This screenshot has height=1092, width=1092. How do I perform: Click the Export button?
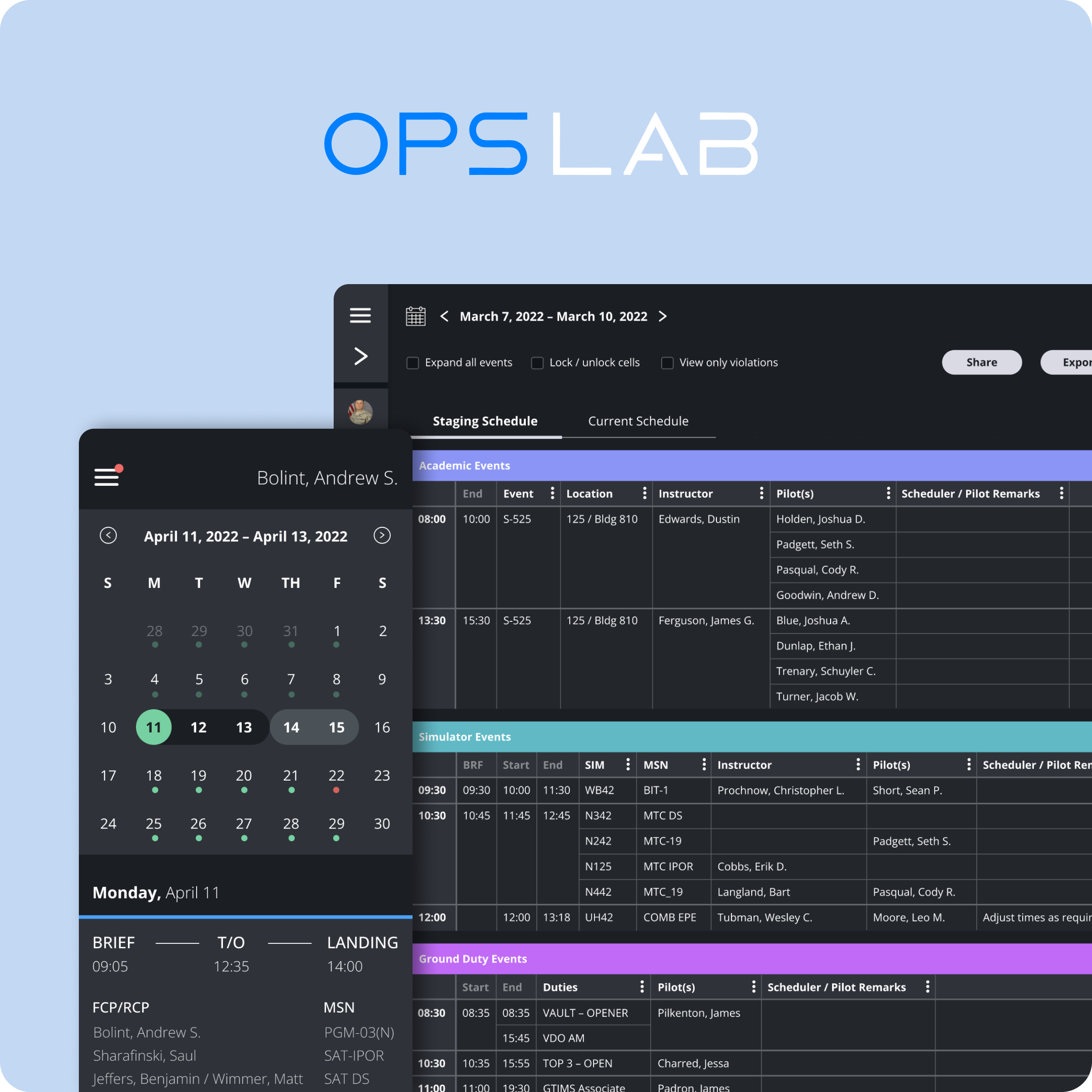(1077, 362)
